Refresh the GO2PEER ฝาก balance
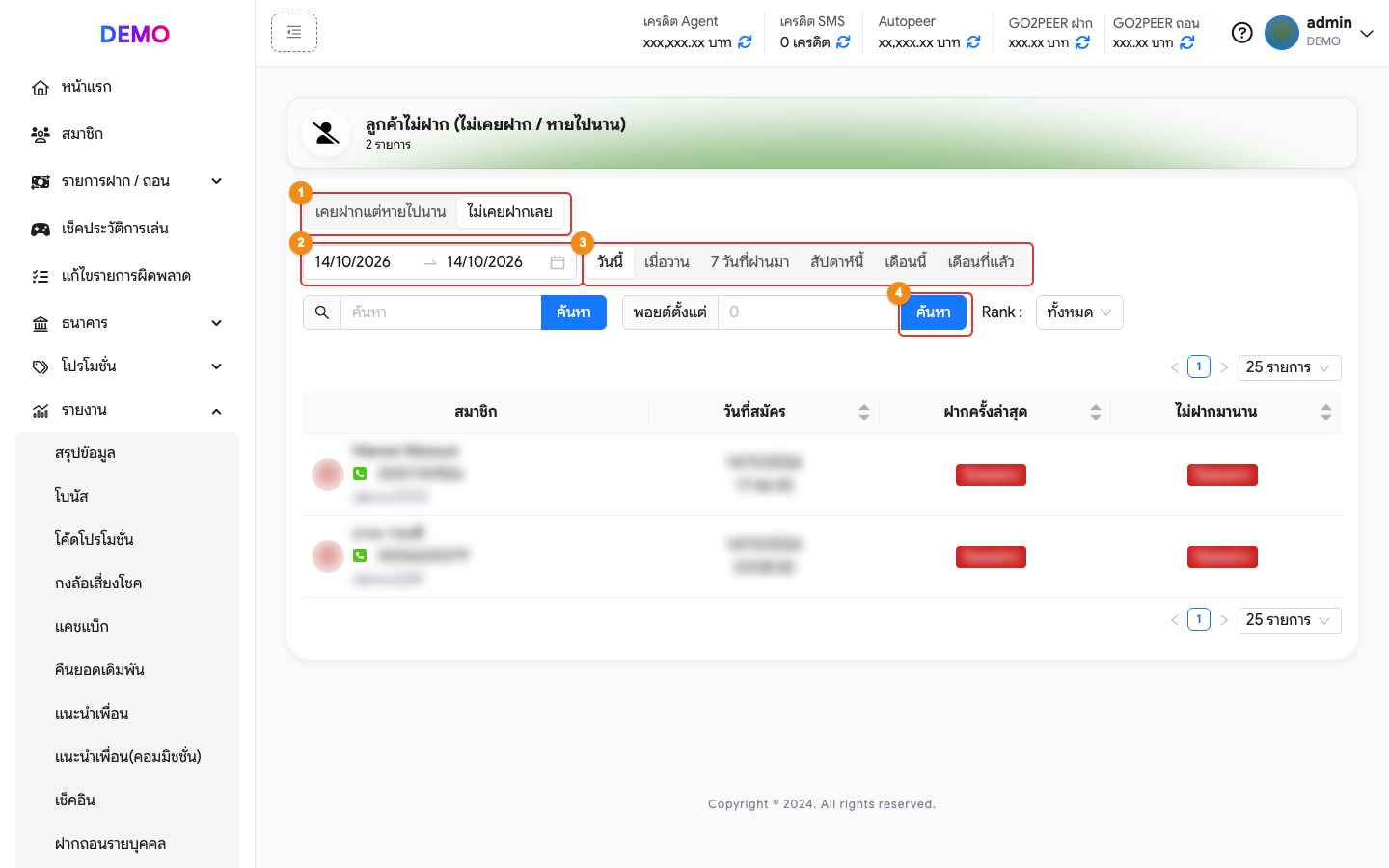Viewport: 1389px width, 868px height. point(1082,42)
